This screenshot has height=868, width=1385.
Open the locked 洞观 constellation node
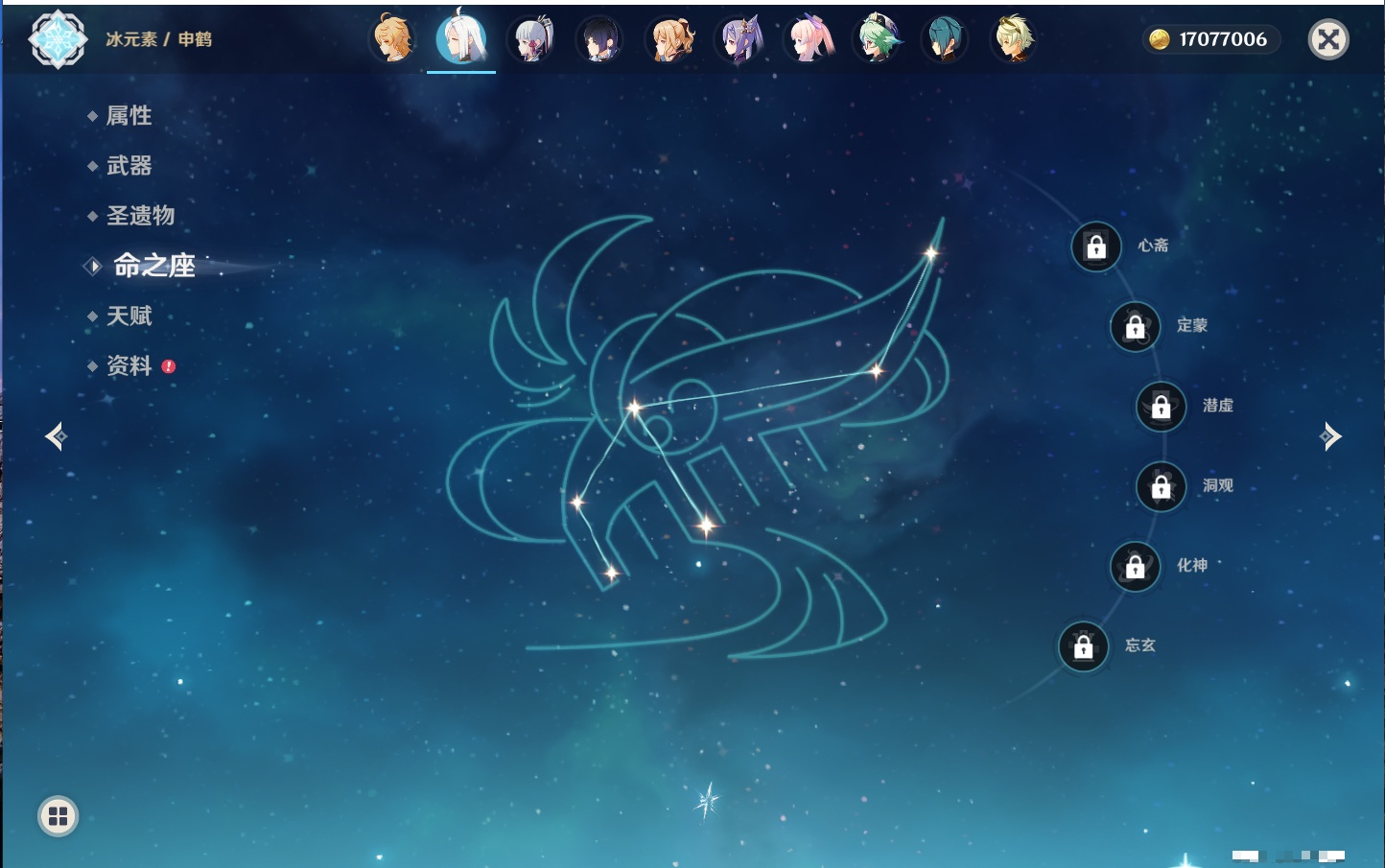(x=1162, y=487)
